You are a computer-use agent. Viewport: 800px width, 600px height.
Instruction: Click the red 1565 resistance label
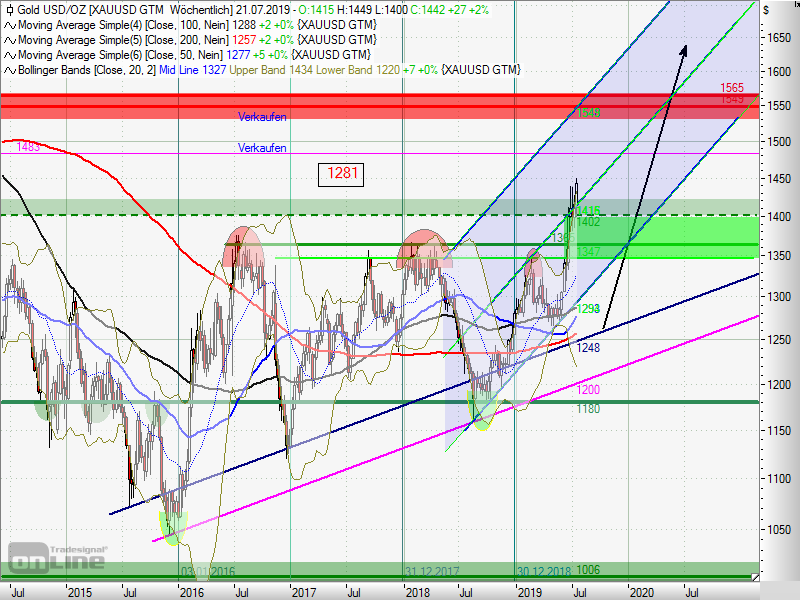point(732,88)
